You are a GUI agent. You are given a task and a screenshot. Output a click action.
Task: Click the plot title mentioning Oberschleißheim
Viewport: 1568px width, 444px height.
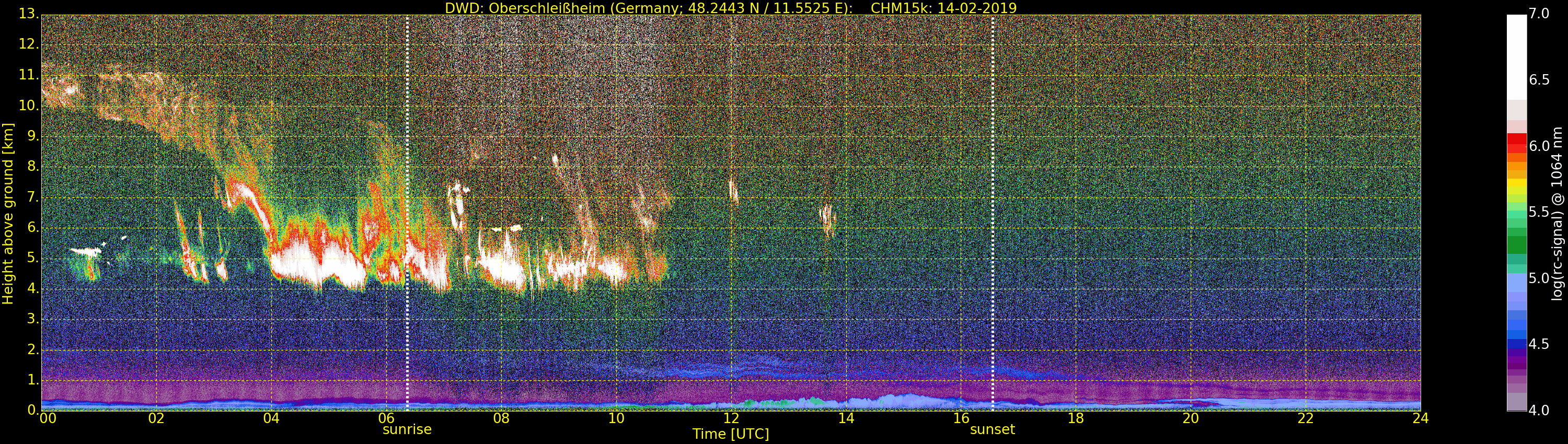[x=731, y=8]
